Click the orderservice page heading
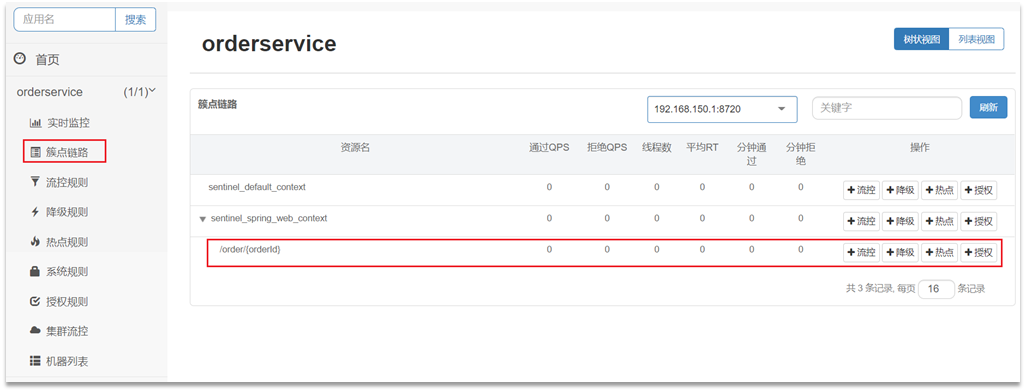 point(269,44)
